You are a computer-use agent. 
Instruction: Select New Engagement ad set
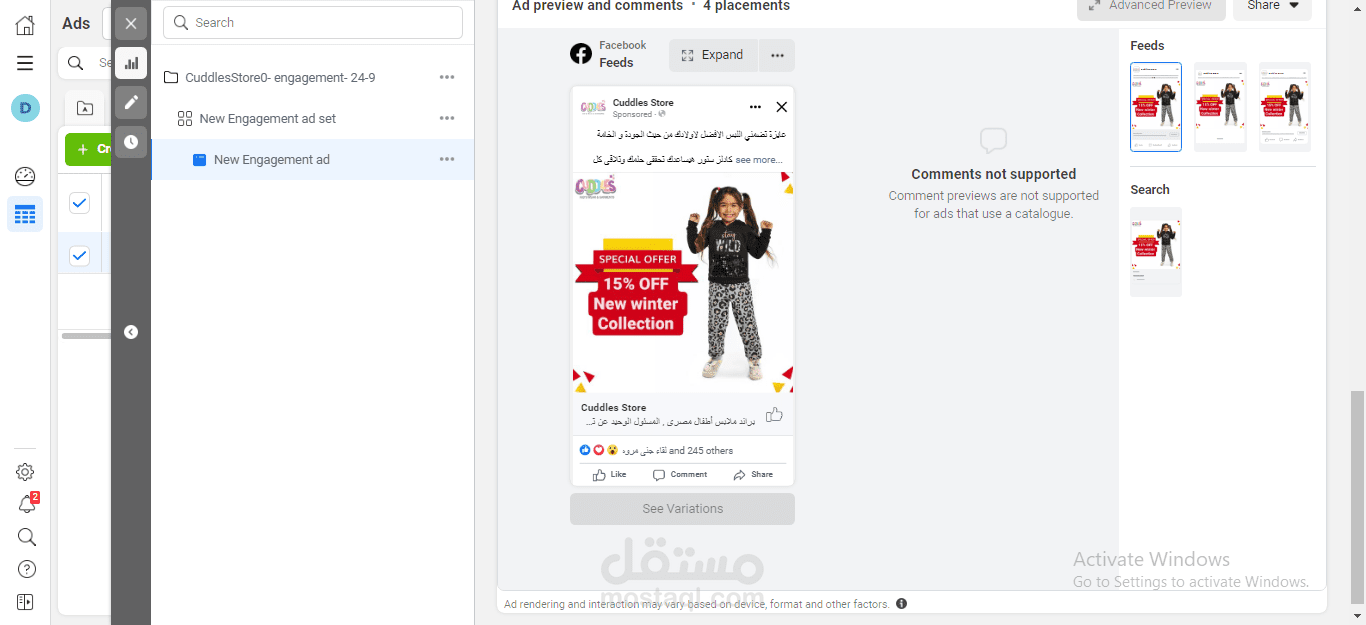[267, 118]
